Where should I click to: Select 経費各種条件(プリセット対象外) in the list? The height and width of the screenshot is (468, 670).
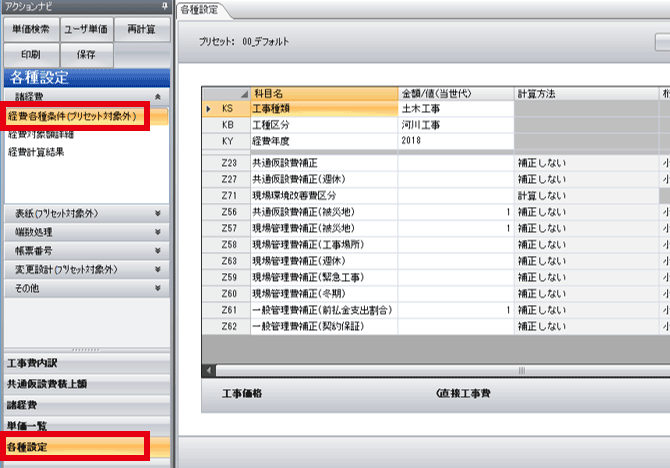[x=75, y=116]
